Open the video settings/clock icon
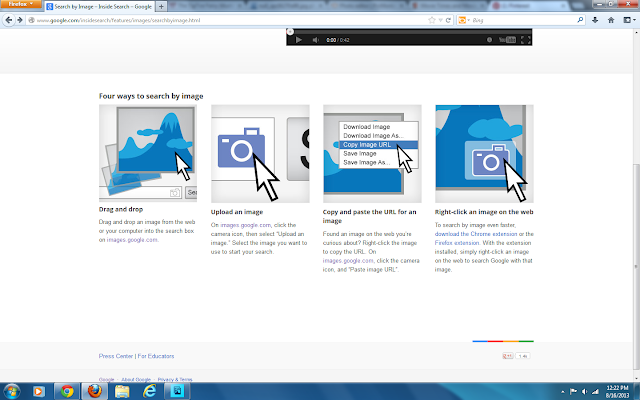This screenshot has width=640, height=400. point(489,40)
